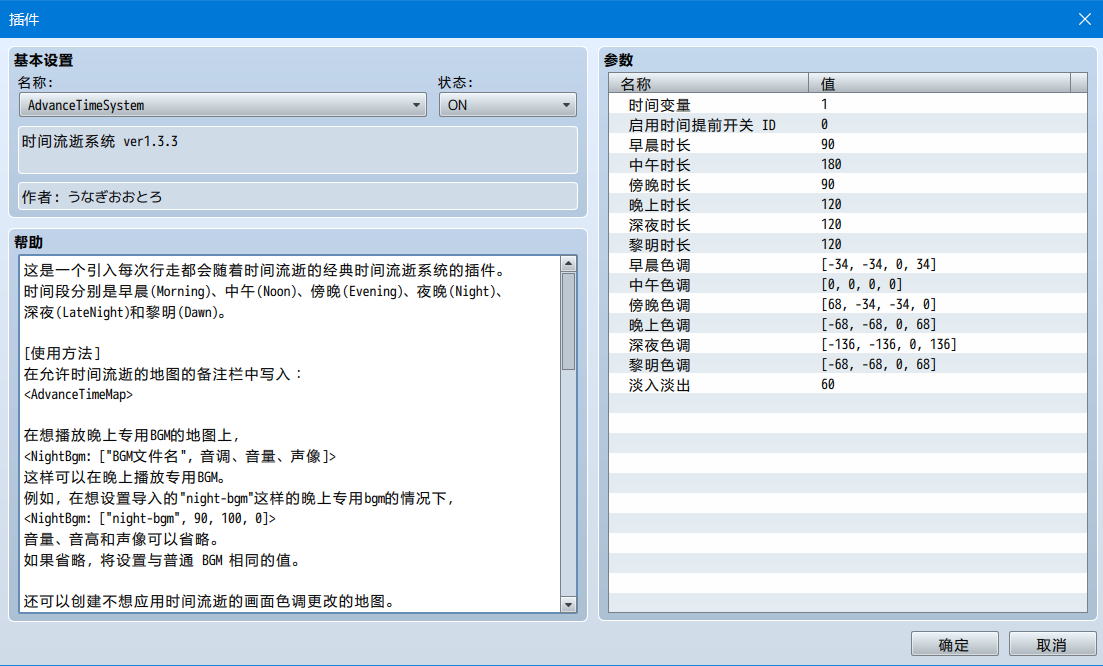
Task: Click the help panel scrollbar thumb
Action: tap(568, 321)
